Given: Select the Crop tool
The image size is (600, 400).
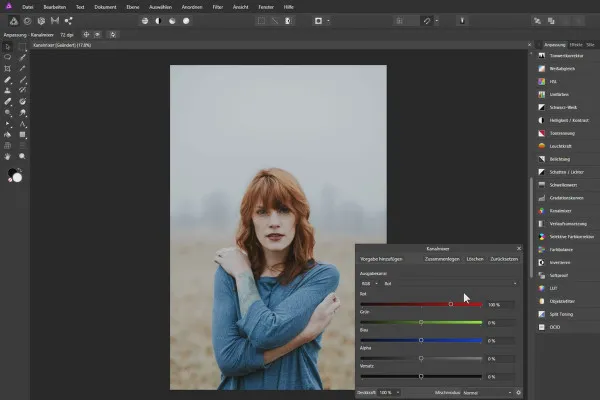Looking at the screenshot, I should pyautogui.click(x=8, y=69).
